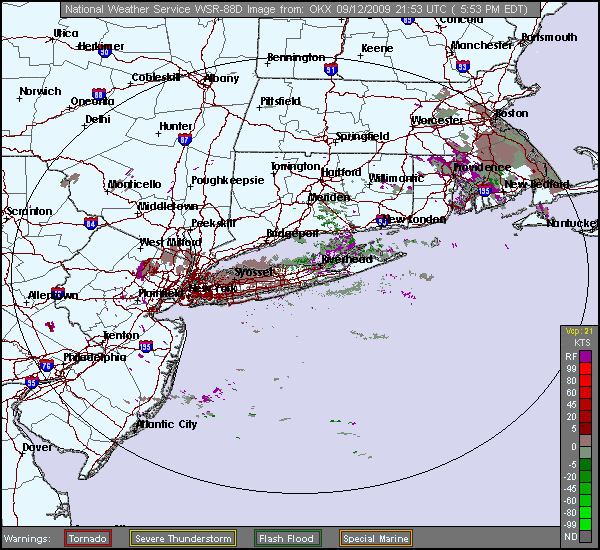Image resolution: width=600 pixels, height=550 pixels.
Task: Click the gray ND swatch in velocity legend
Action: (585, 536)
